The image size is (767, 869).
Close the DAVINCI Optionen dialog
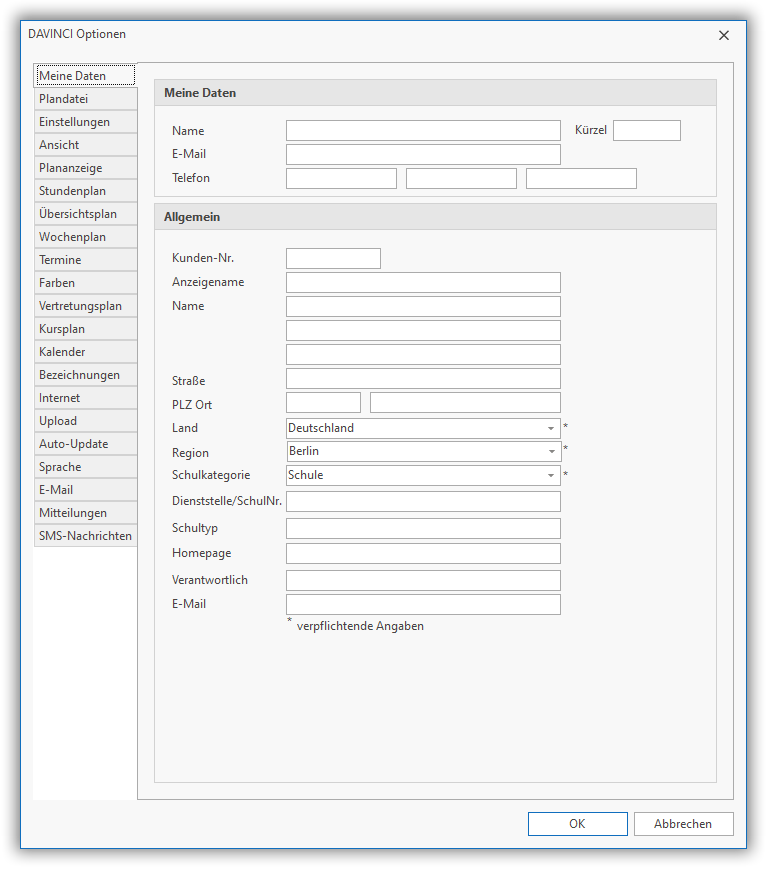coord(724,35)
